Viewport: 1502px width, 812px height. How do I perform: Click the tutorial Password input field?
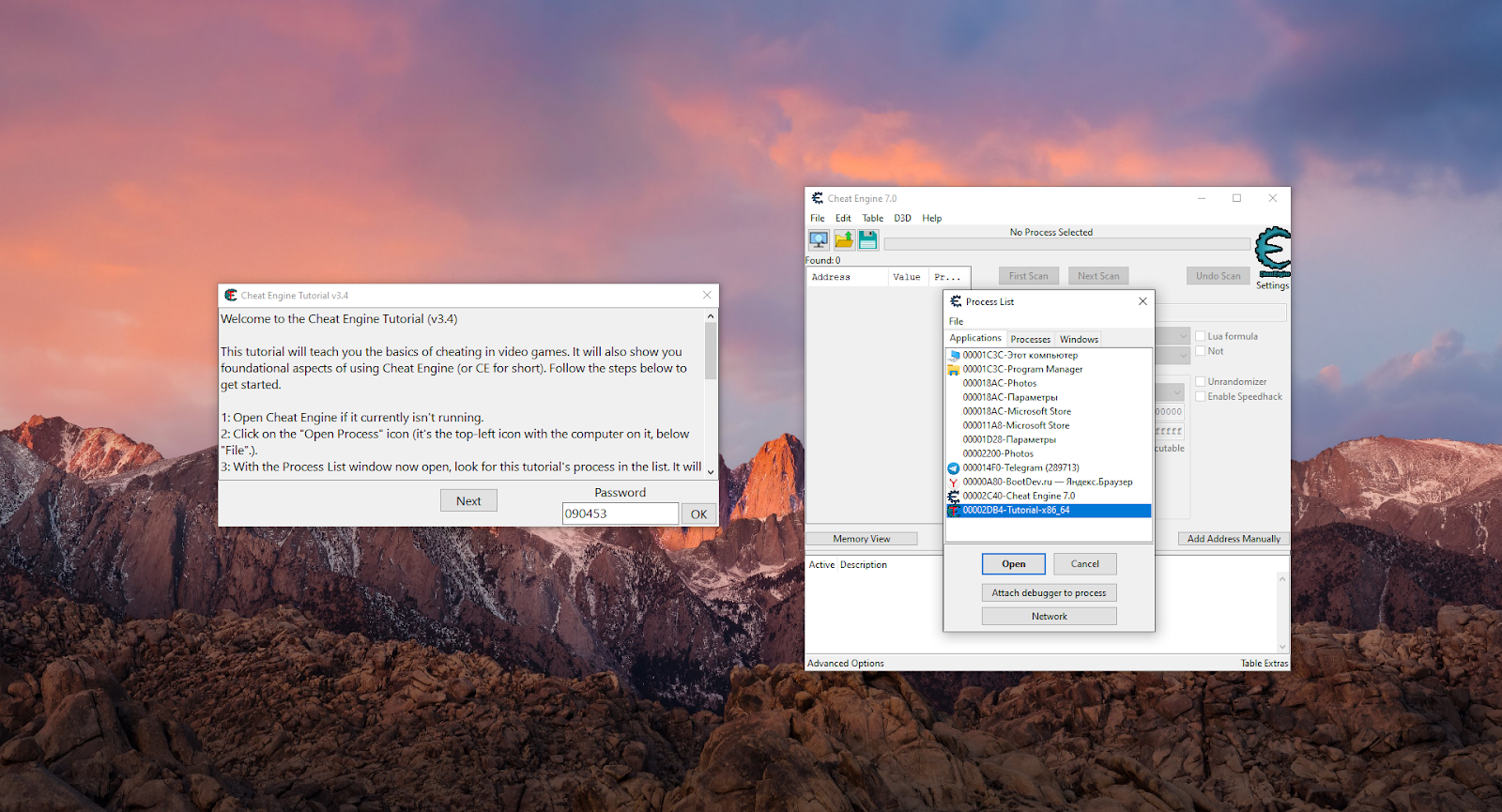(x=621, y=514)
